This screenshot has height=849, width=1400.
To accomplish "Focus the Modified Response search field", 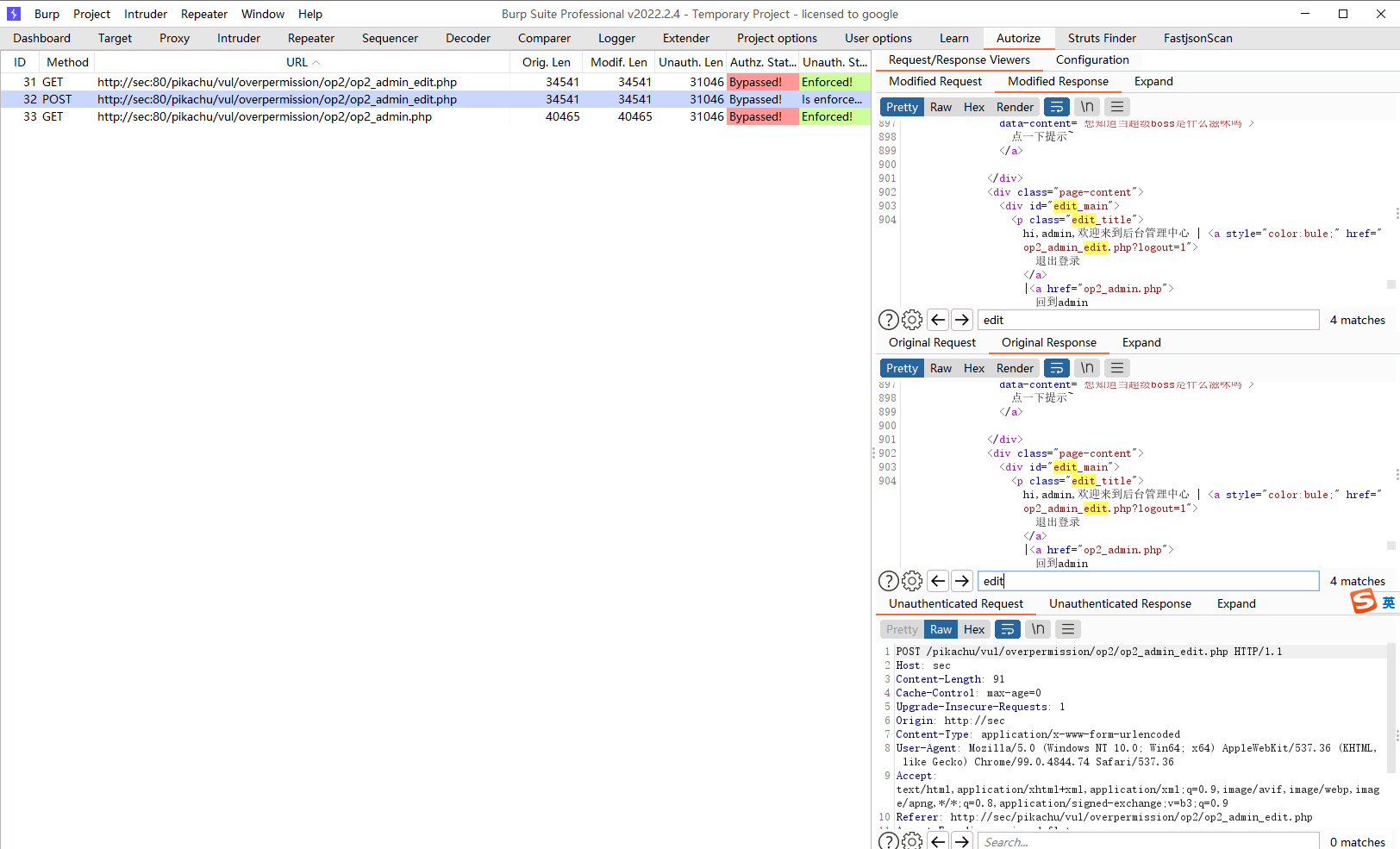I will tap(1148, 320).
